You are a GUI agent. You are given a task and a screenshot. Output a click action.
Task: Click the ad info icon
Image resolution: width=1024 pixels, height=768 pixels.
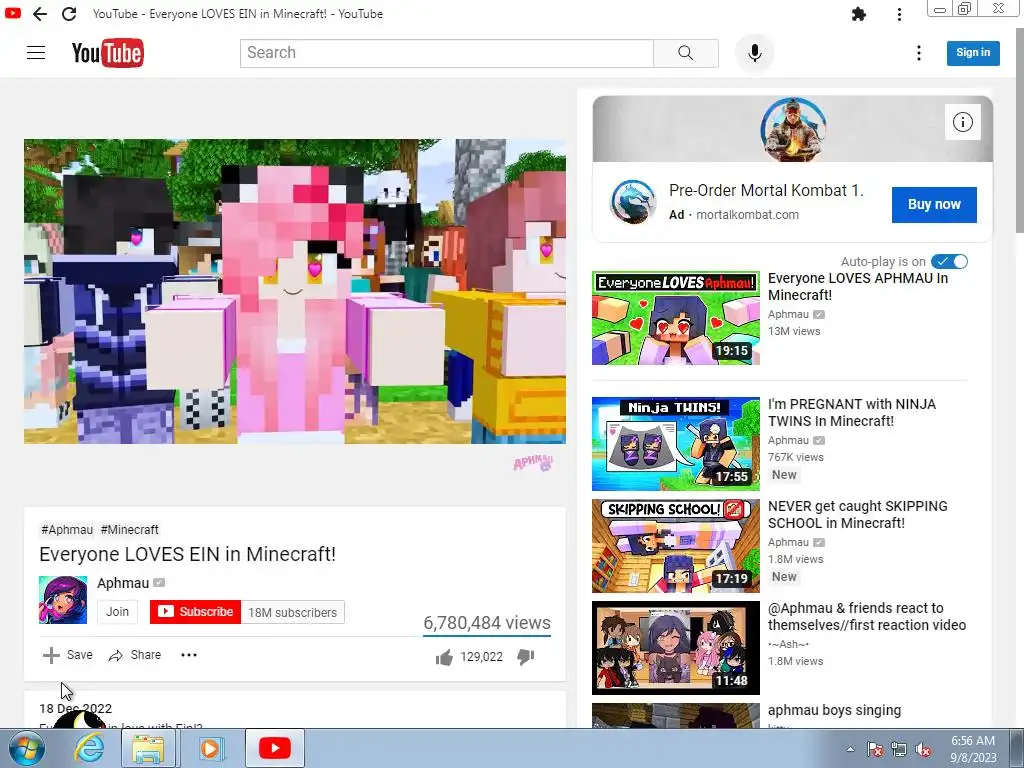click(x=963, y=122)
